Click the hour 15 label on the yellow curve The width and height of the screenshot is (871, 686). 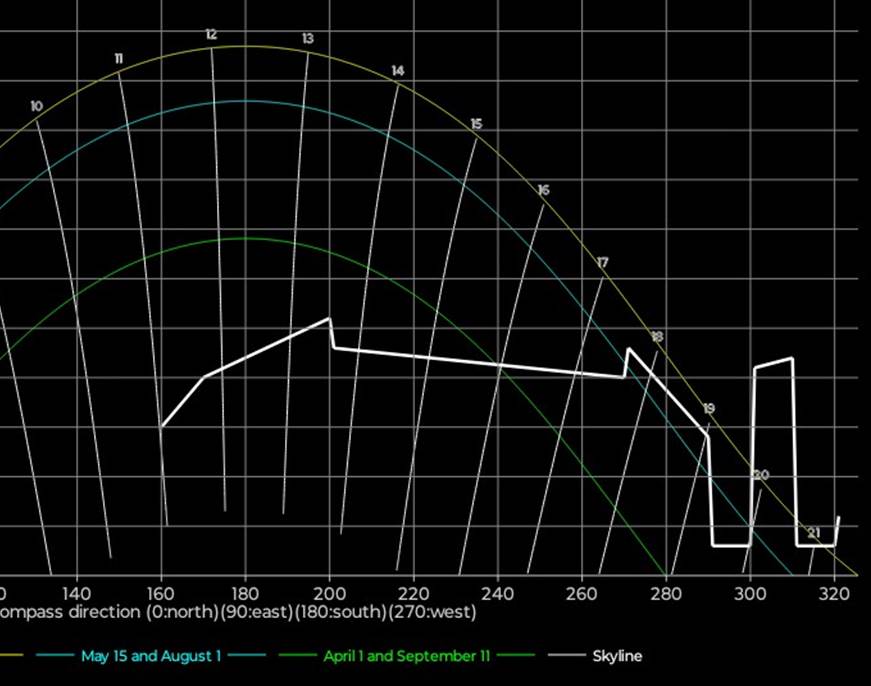tap(476, 125)
